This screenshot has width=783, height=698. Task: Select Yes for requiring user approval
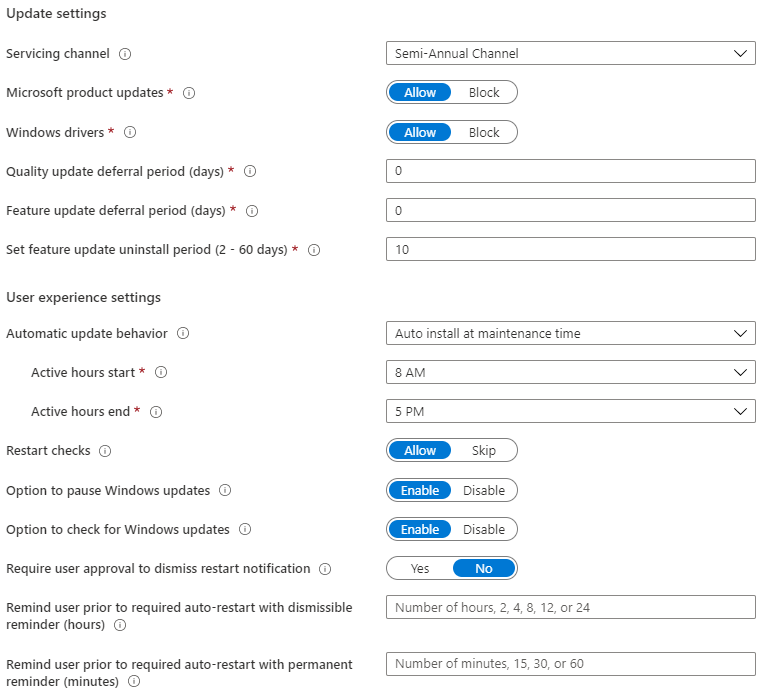click(x=420, y=569)
